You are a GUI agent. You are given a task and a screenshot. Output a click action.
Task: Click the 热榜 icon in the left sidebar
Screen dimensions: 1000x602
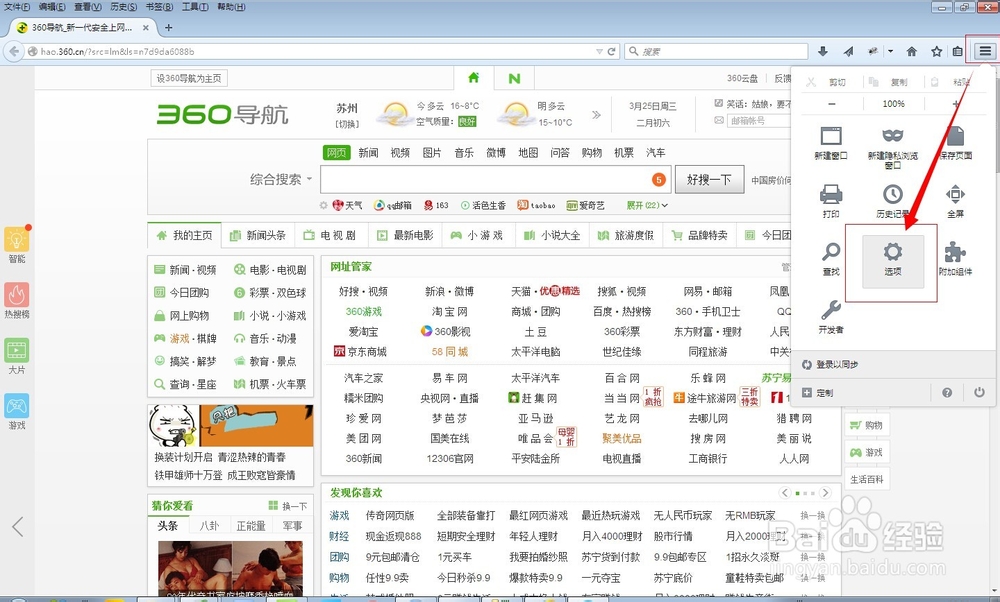click(x=16, y=295)
